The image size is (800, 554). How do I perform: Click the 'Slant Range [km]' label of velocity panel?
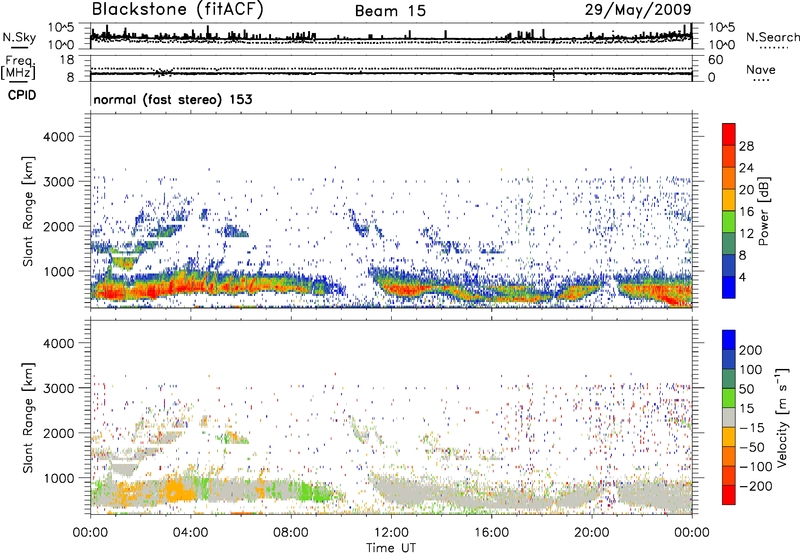[x=28, y=418]
